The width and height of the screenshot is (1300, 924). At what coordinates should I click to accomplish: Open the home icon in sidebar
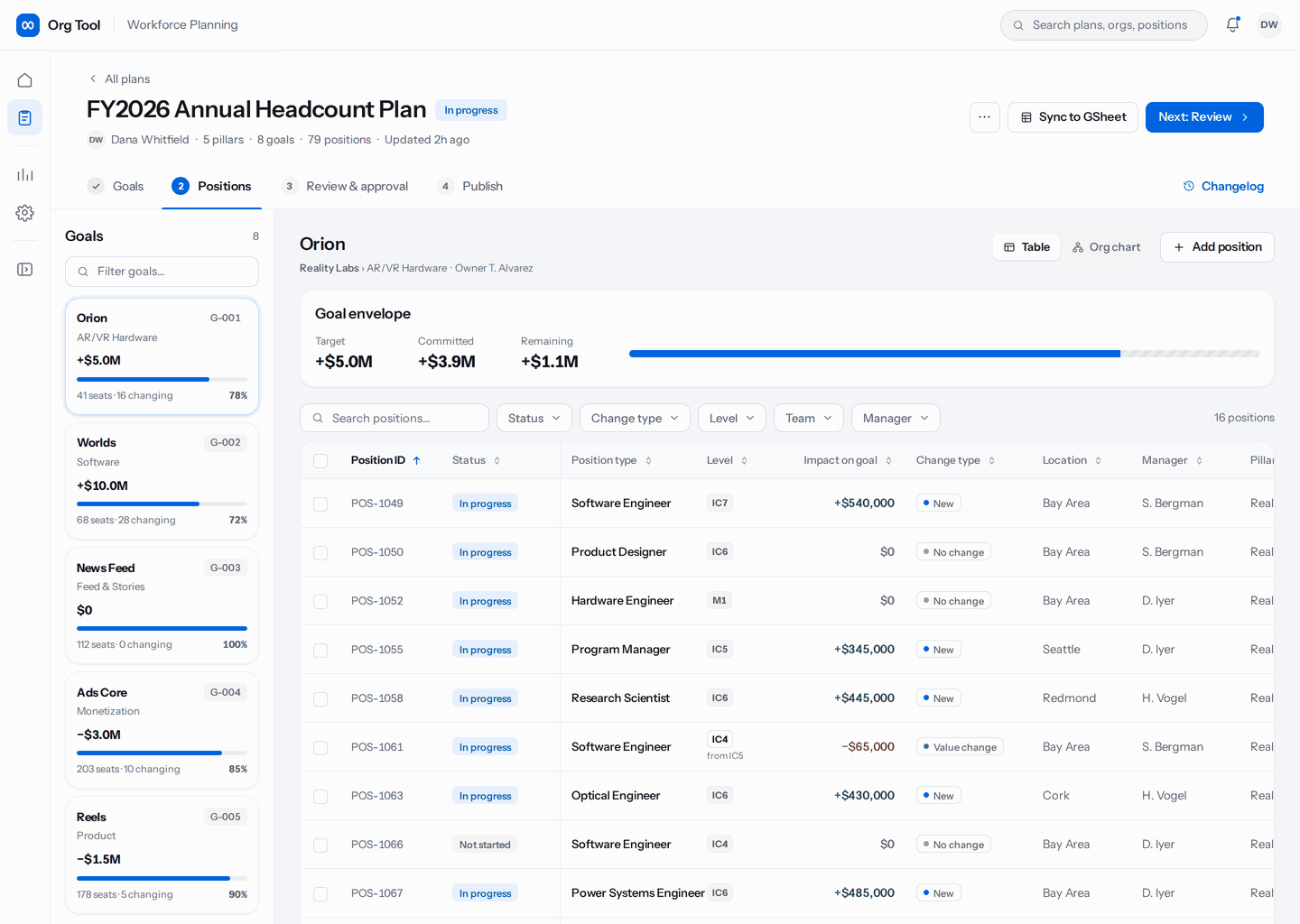pyautogui.click(x=25, y=80)
